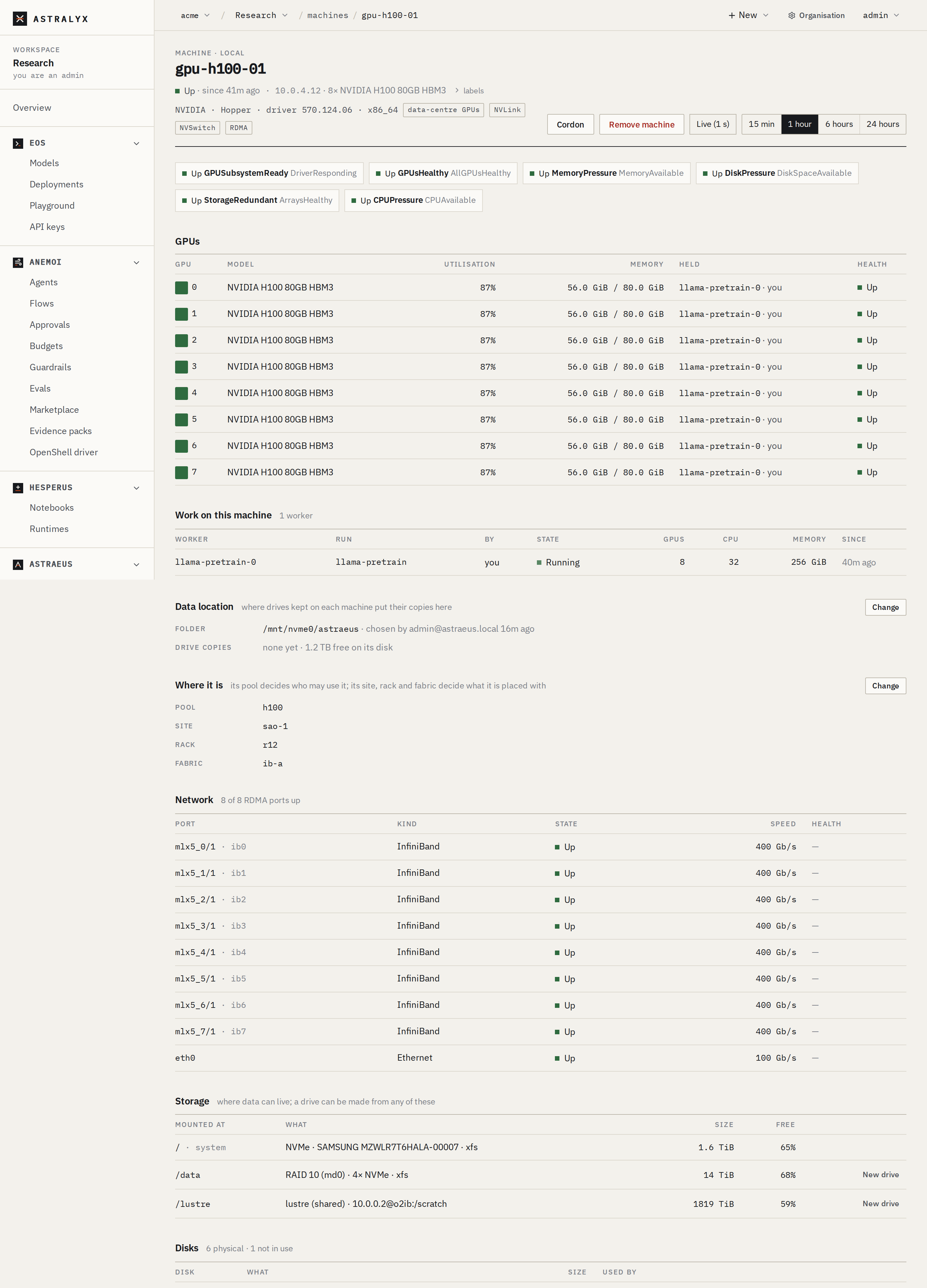Image resolution: width=927 pixels, height=1288 pixels.
Task: Open the admin user menu
Action: (x=881, y=15)
